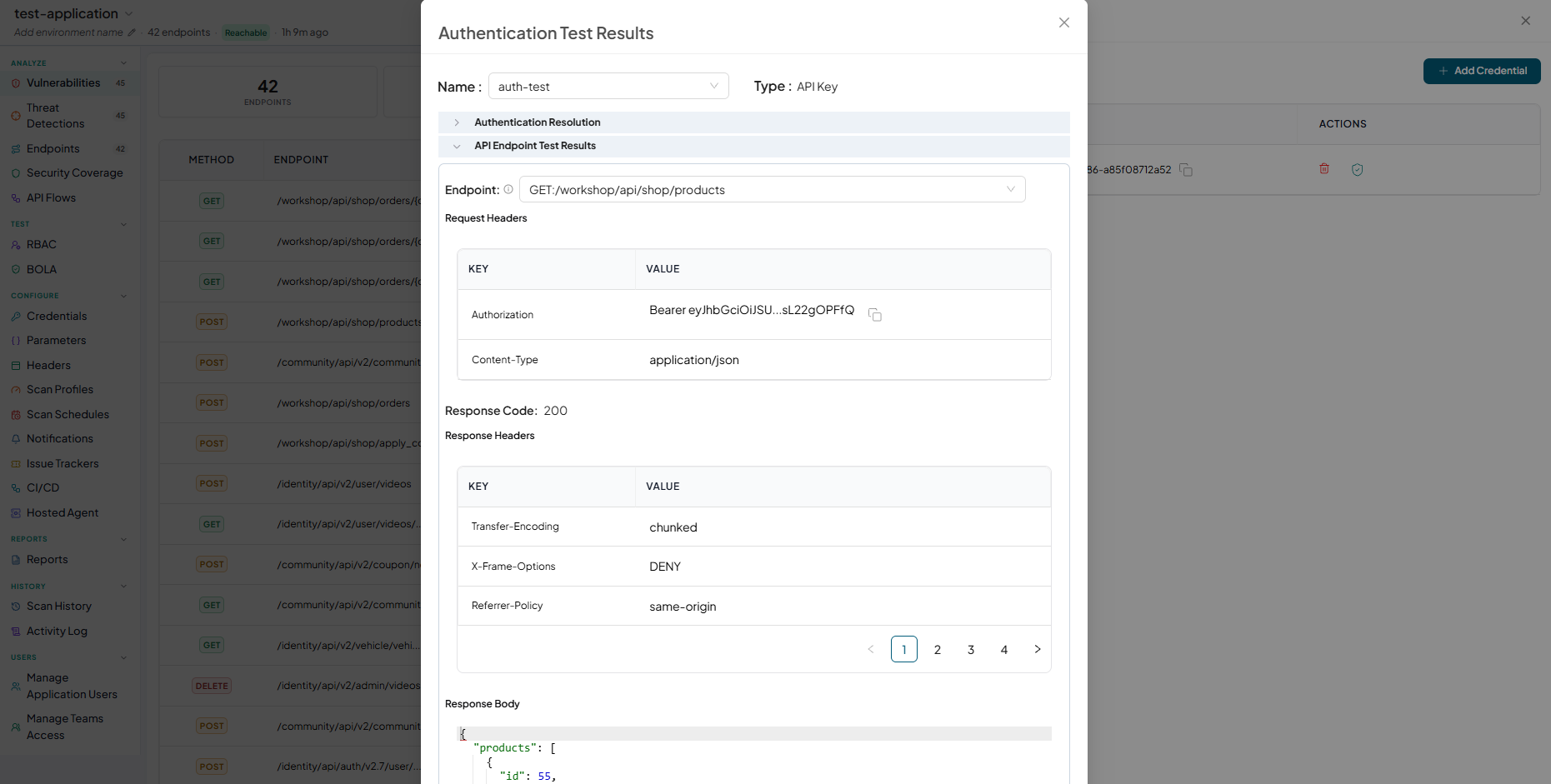Click the /identity/api/v2/user/videos POST endpoint

(290, 483)
